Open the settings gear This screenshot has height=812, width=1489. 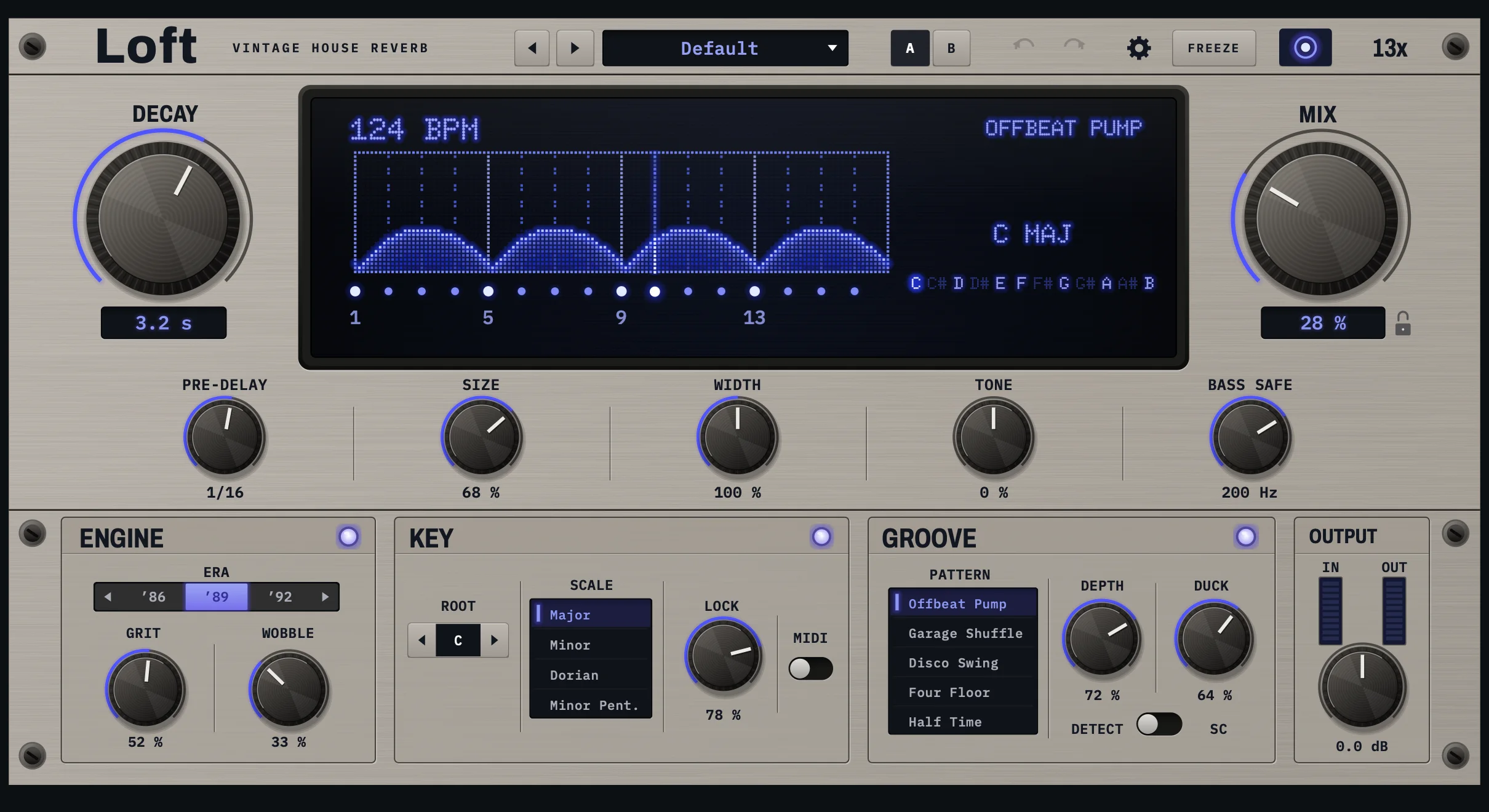click(x=1139, y=48)
